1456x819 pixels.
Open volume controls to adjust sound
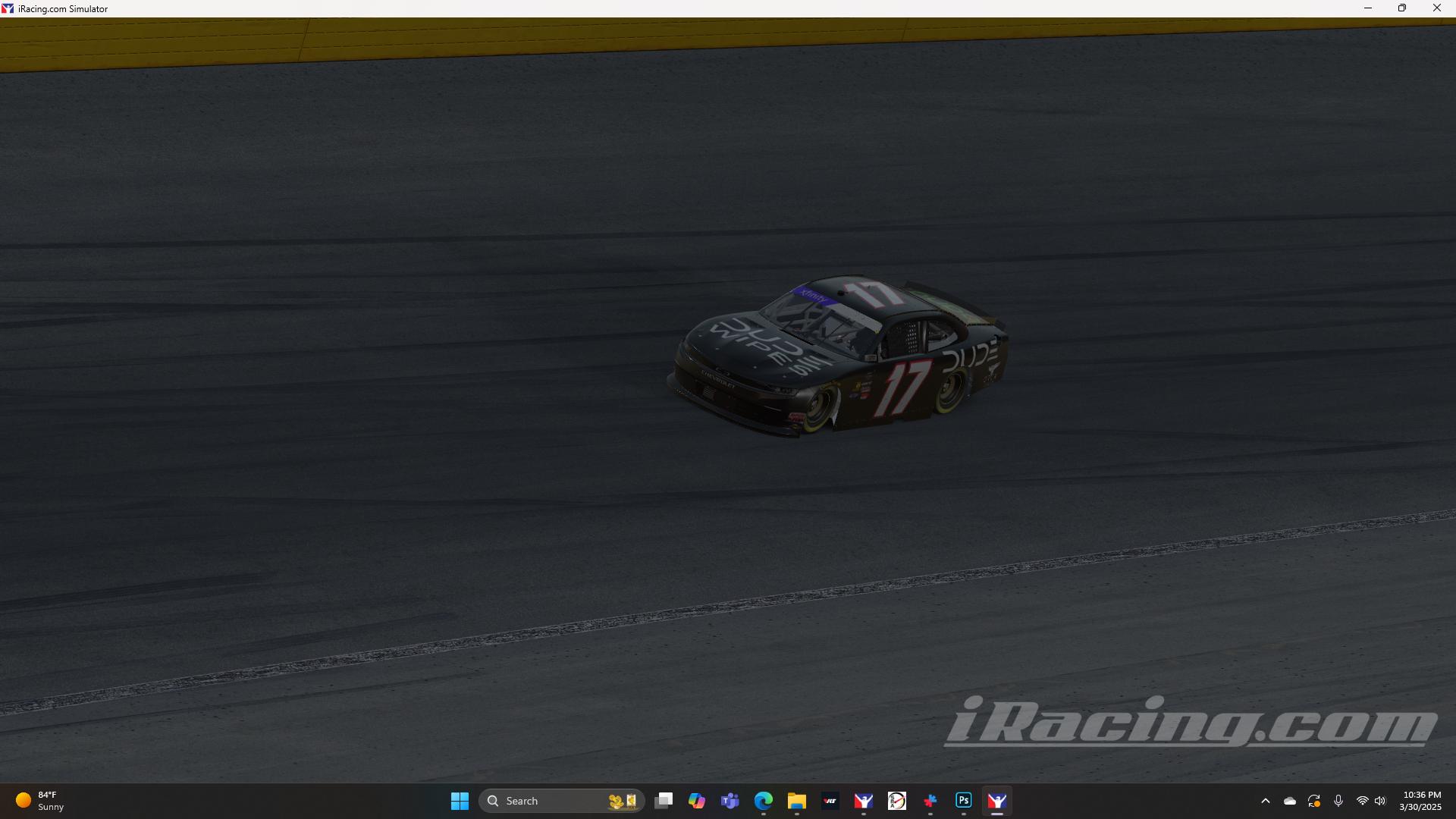tap(1381, 801)
